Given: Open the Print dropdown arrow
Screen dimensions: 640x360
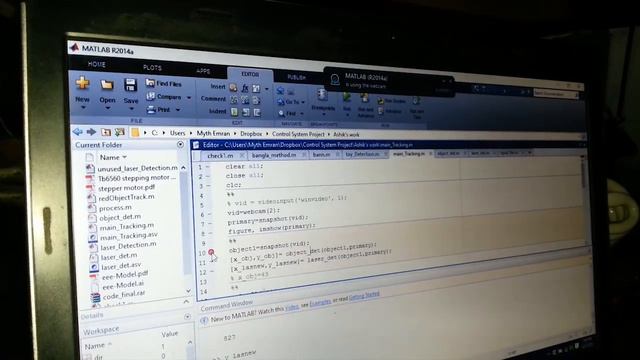Looking at the screenshot, I should tap(178, 110).
